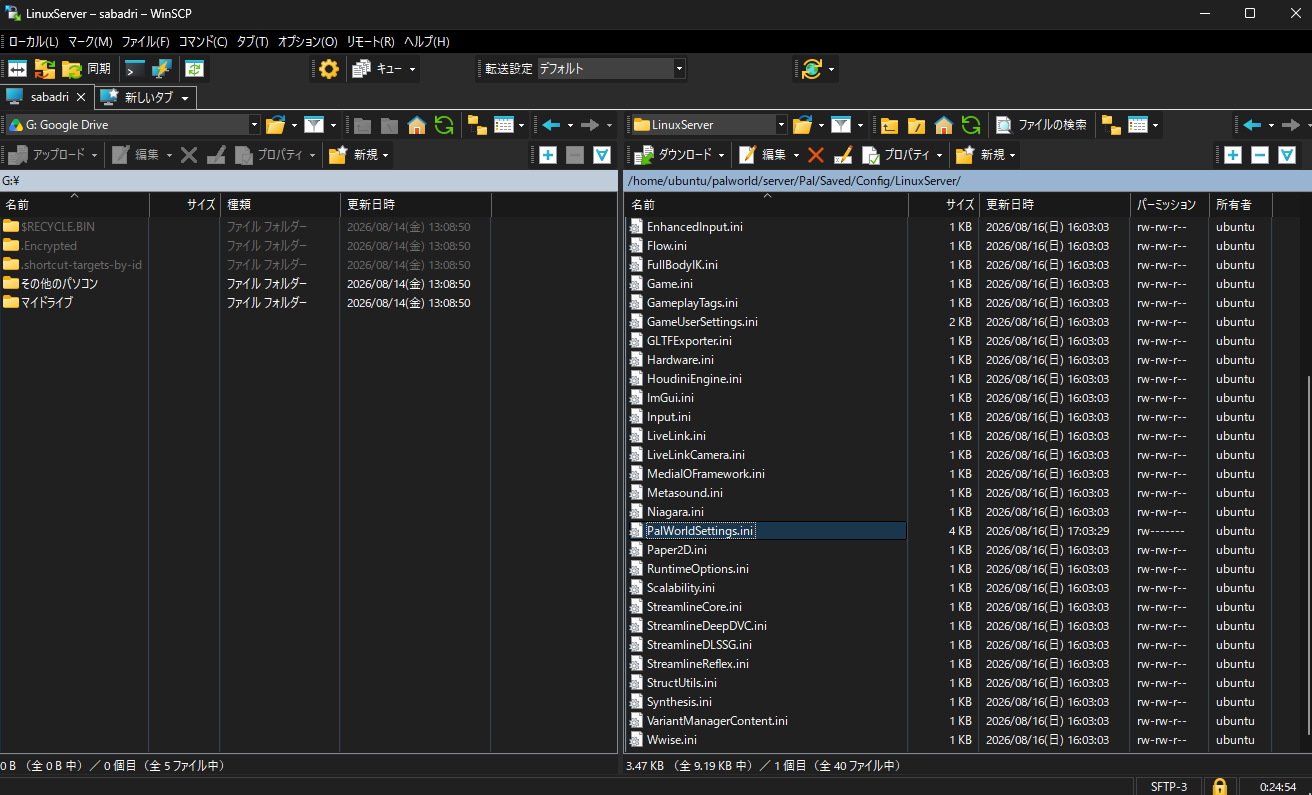The image size is (1312, 795).
Task: Open the 新しいタブ tab
Action: pos(138,97)
